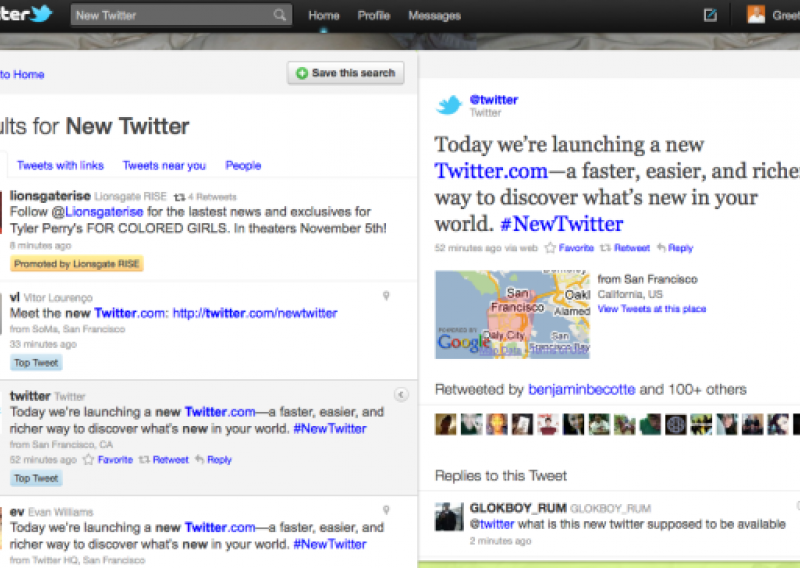Click #NewTwitter hashtag in detail pane
The width and height of the screenshot is (800, 568).
click(x=562, y=224)
